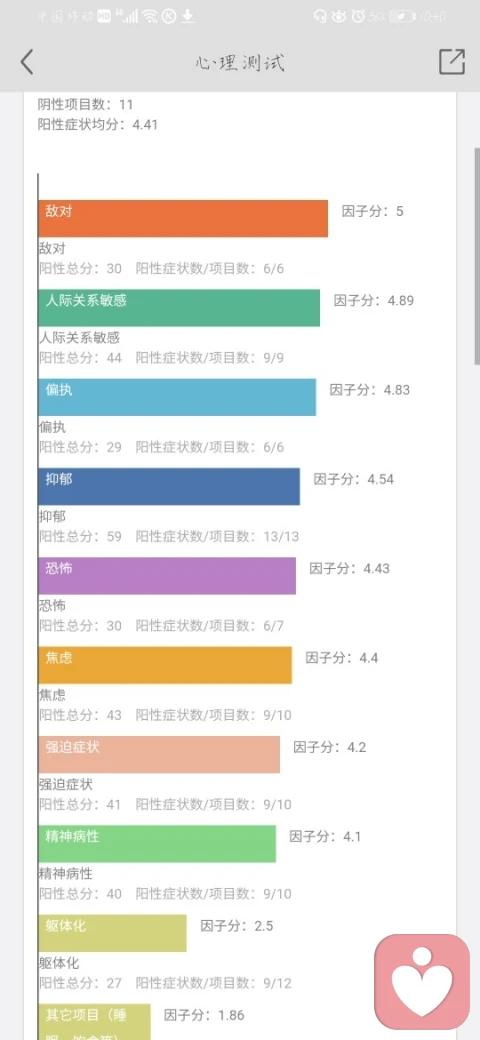This screenshot has height=1040, width=480.
Task: Tap the headphone status icon
Action: (x=321, y=17)
